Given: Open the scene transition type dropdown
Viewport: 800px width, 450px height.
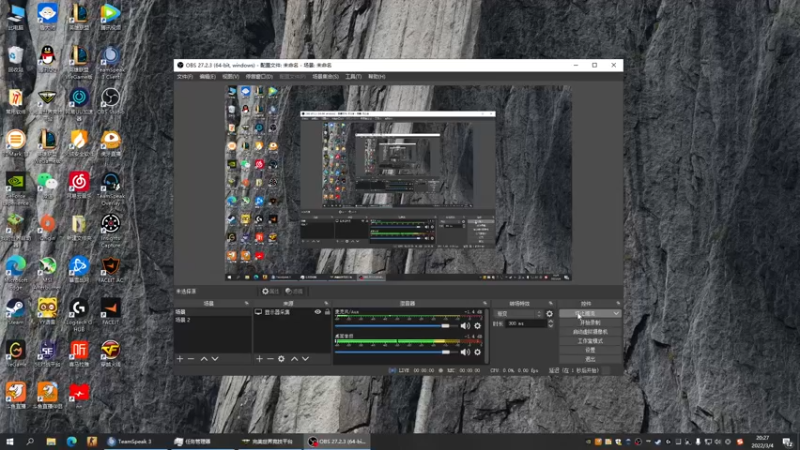Looking at the screenshot, I should pyautogui.click(x=516, y=313).
